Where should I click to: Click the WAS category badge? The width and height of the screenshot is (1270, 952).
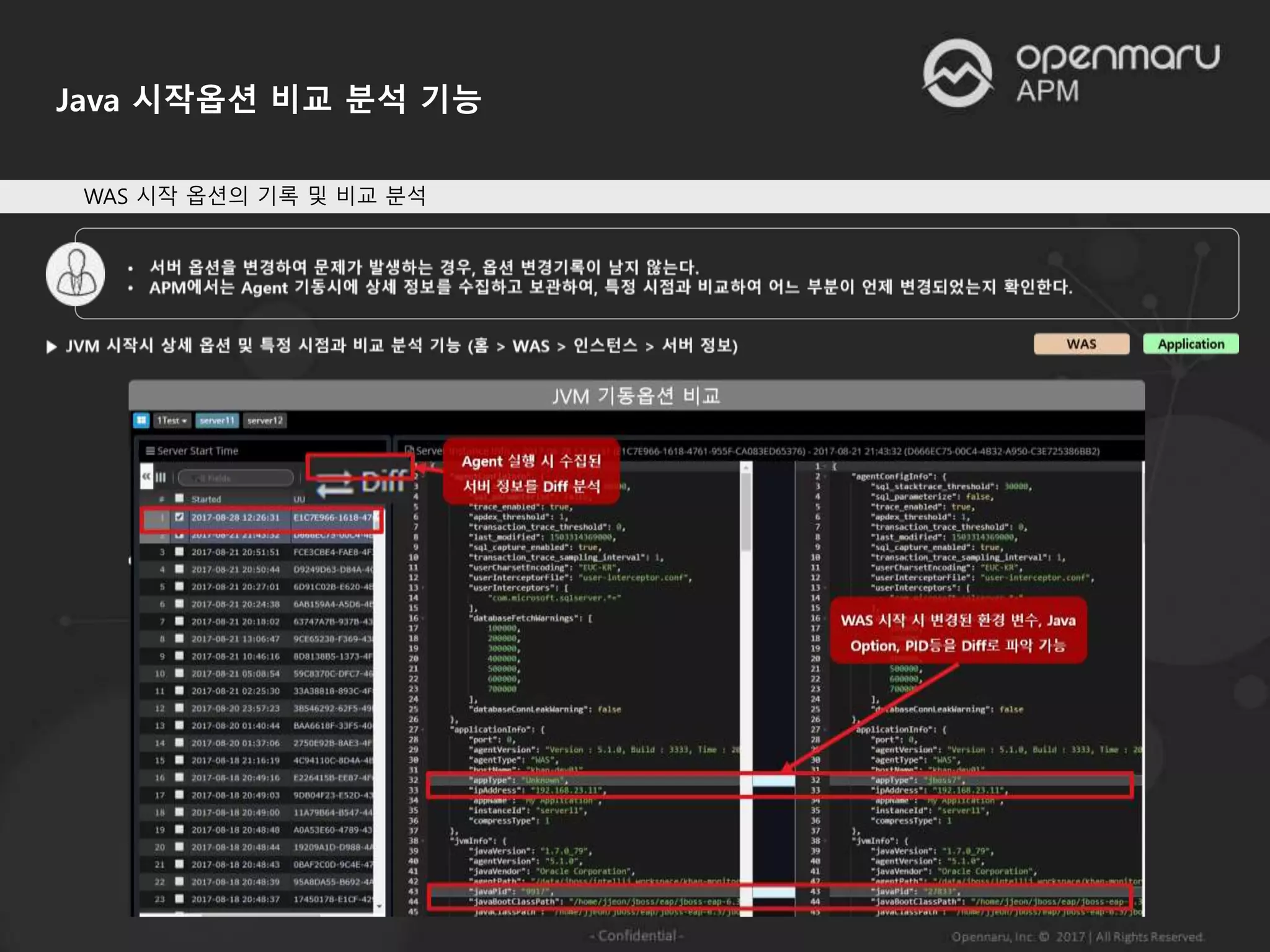point(1081,344)
